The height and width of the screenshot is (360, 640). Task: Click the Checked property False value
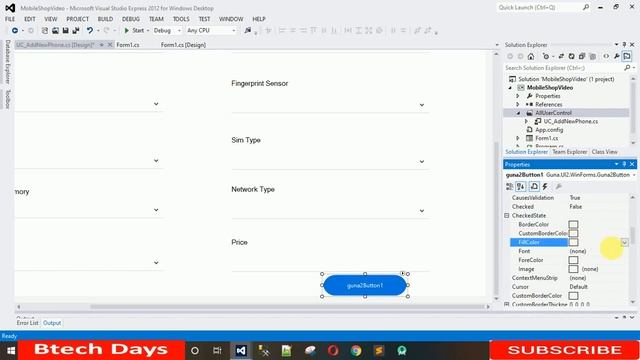point(576,207)
